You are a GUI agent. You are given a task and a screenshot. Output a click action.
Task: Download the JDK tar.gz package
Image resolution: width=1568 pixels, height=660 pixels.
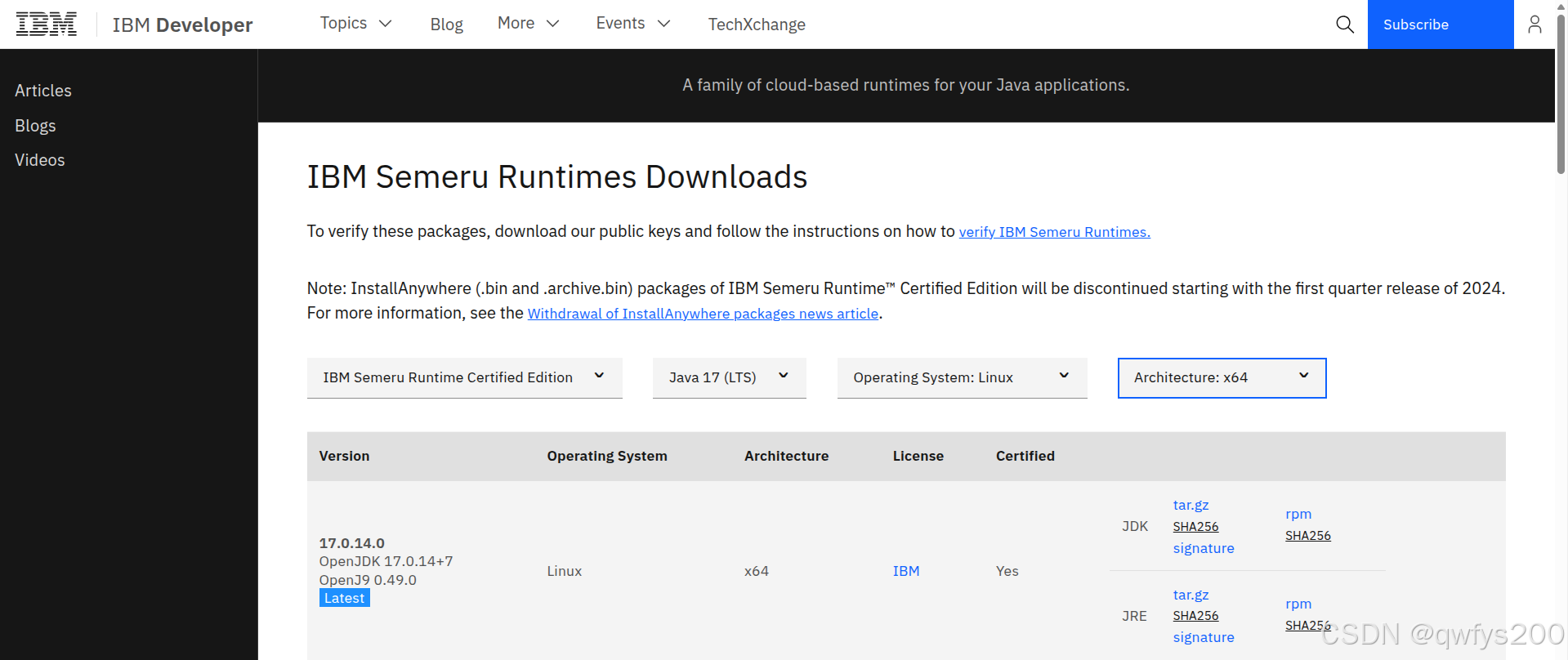[1191, 505]
